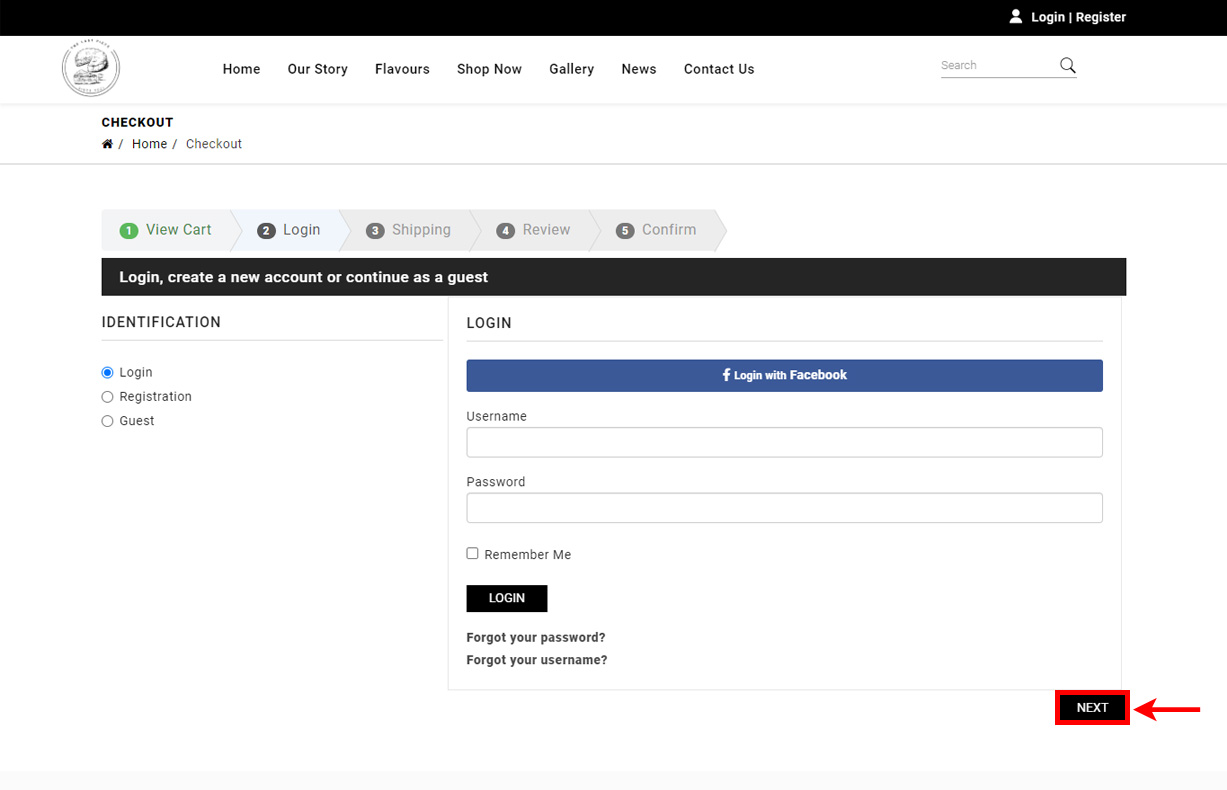Focus the Search input field

point(997,65)
